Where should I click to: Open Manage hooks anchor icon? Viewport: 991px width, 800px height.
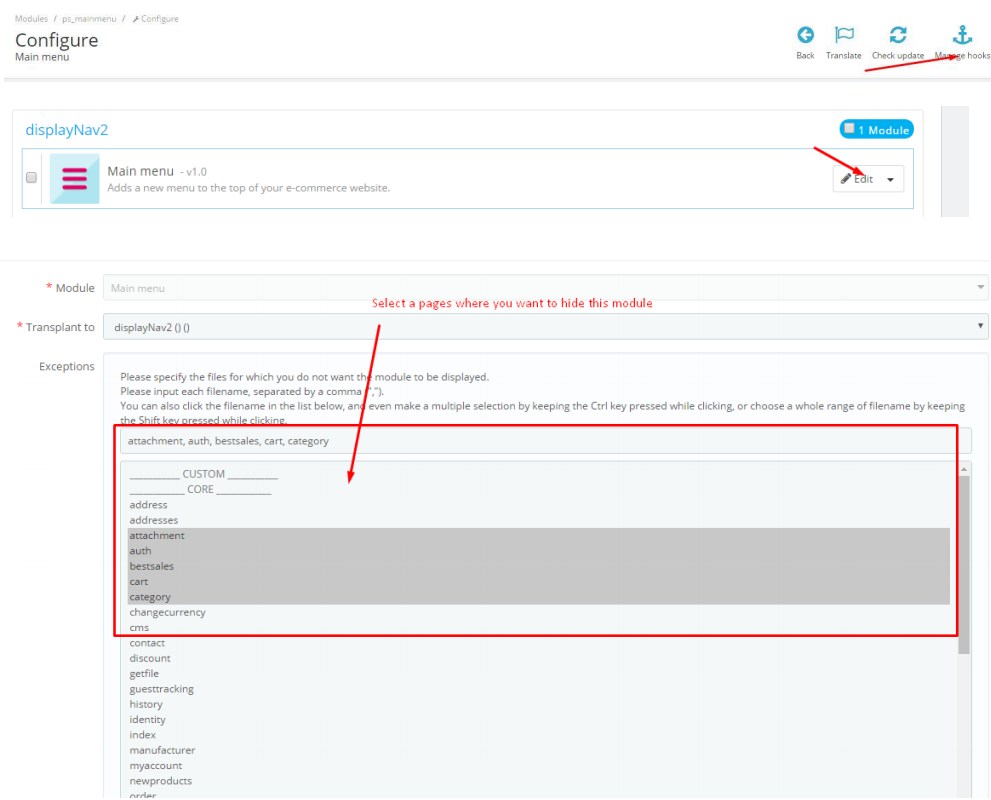tap(961, 35)
